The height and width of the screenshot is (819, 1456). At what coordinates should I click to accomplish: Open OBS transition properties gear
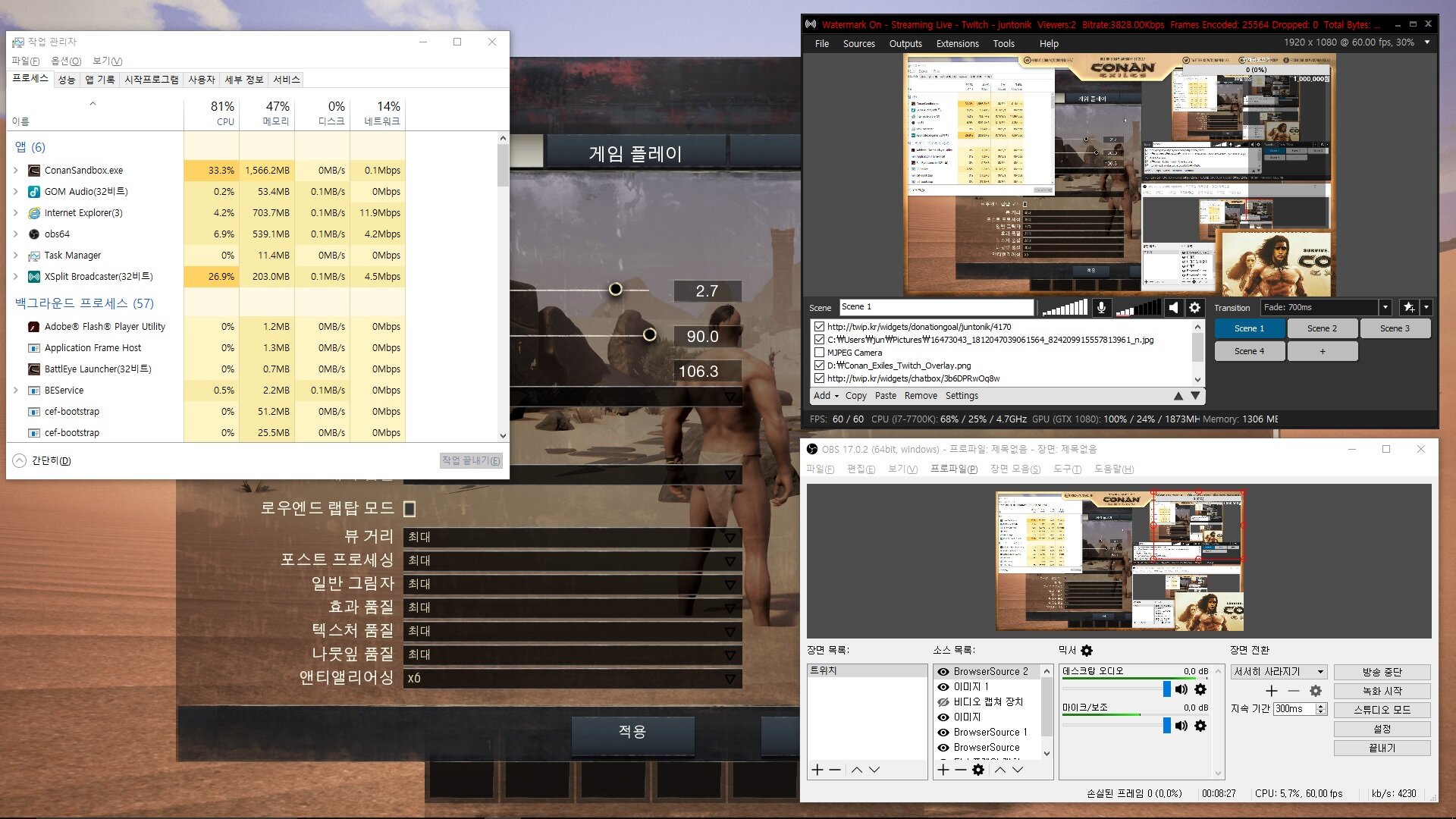coord(1316,691)
